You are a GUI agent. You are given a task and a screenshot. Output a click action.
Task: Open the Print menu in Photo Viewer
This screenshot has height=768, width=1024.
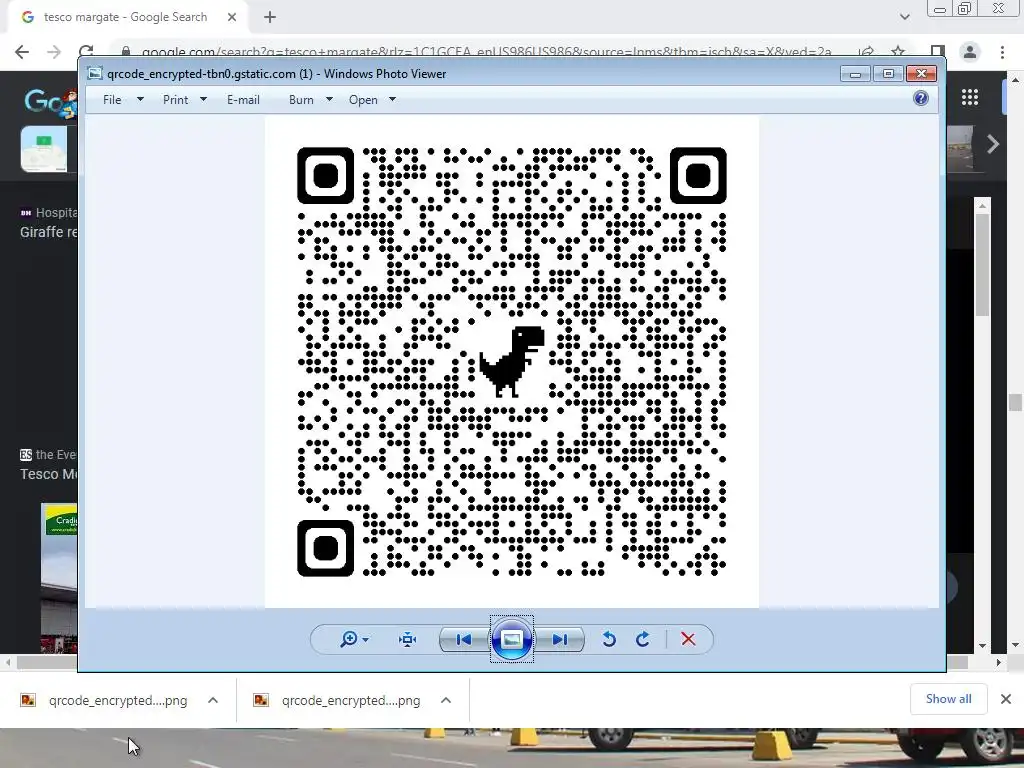point(175,100)
